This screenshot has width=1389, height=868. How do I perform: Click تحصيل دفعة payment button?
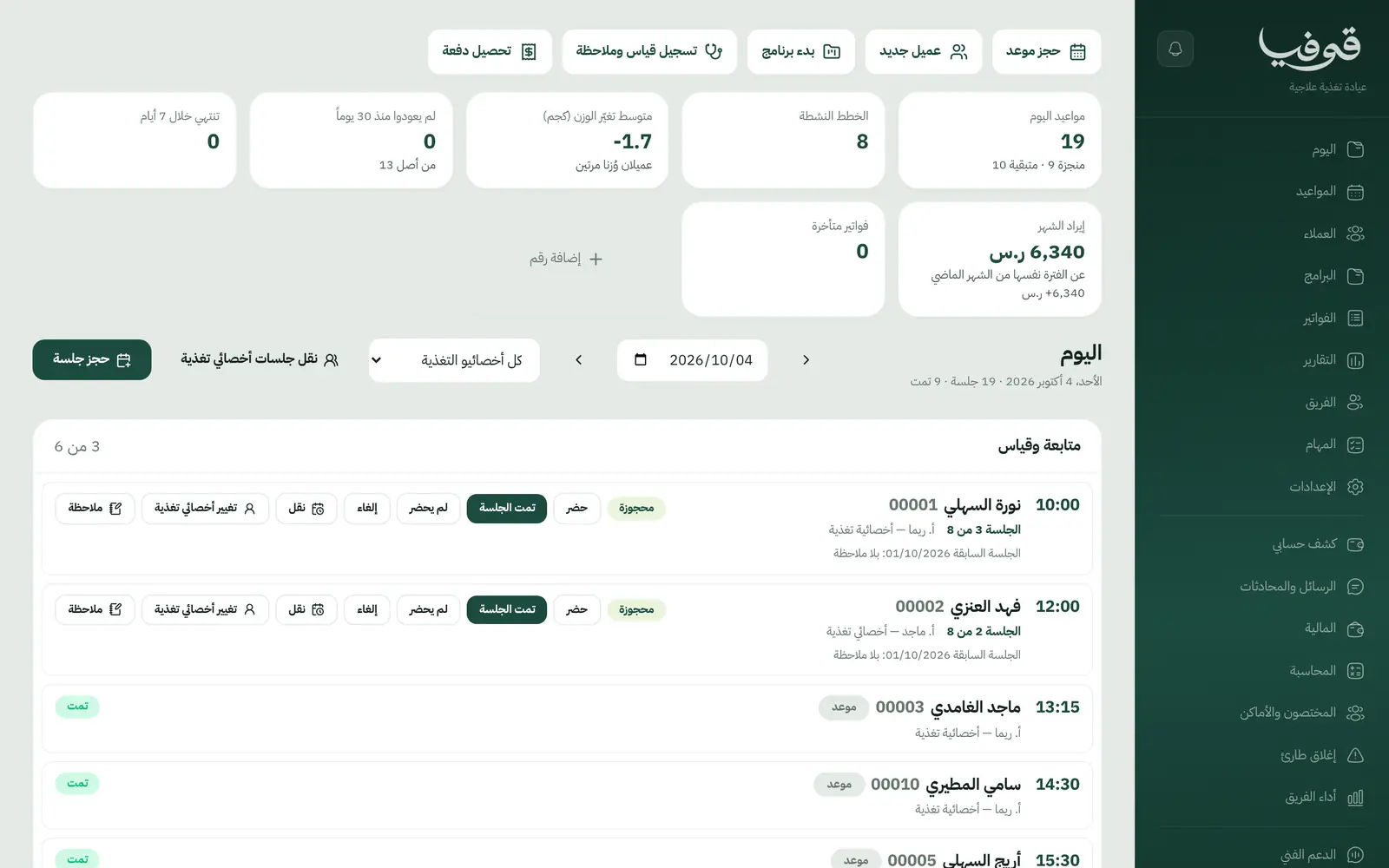pos(490,51)
